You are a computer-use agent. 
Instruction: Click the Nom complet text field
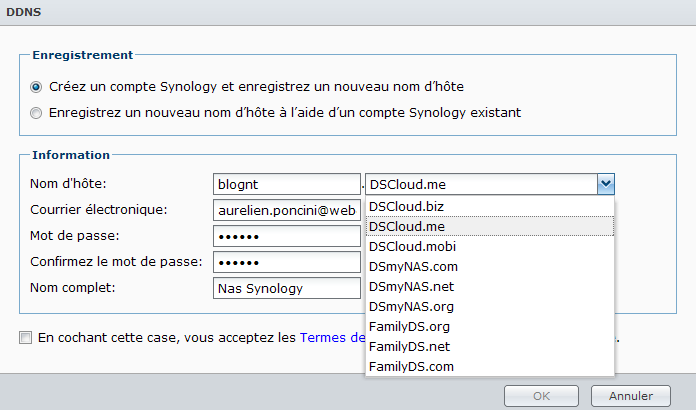[286, 288]
